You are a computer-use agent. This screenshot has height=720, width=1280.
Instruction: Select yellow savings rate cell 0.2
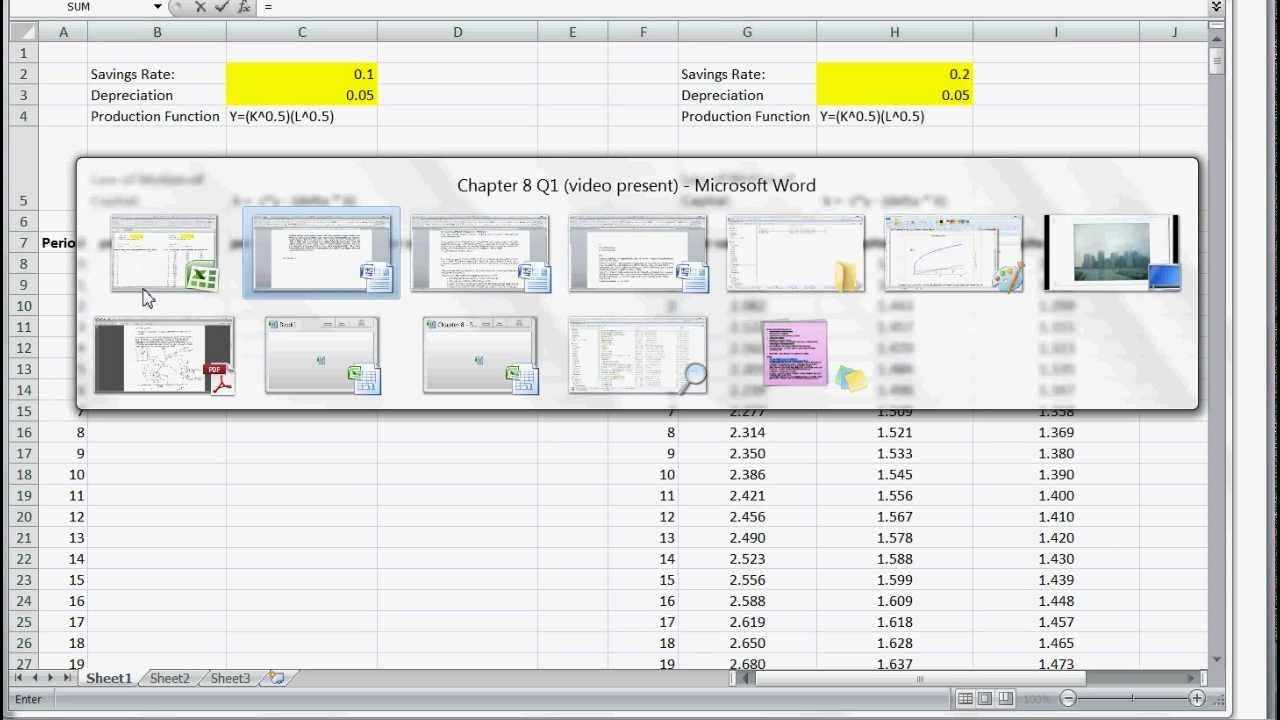coord(894,74)
